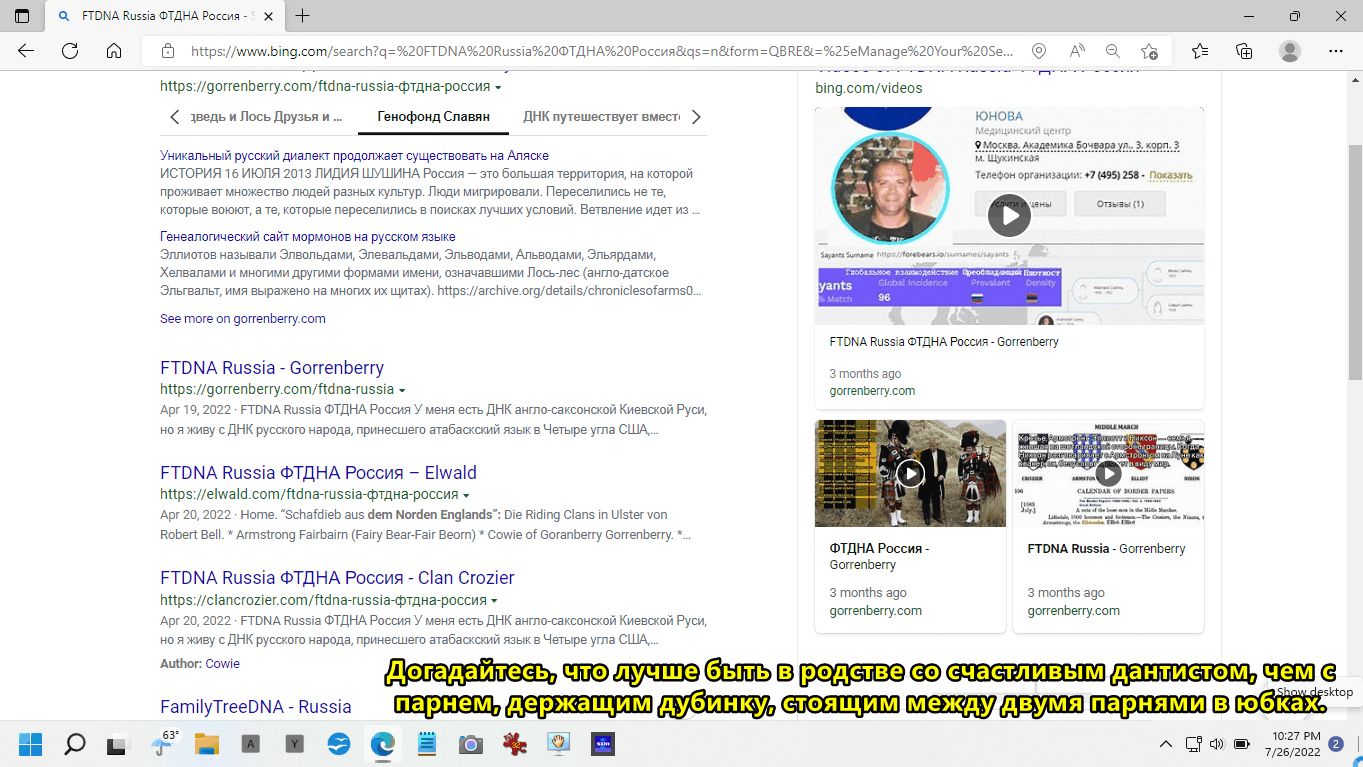The width and height of the screenshot is (1363, 767).
Task: Open a new browser tab
Action: (302, 16)
